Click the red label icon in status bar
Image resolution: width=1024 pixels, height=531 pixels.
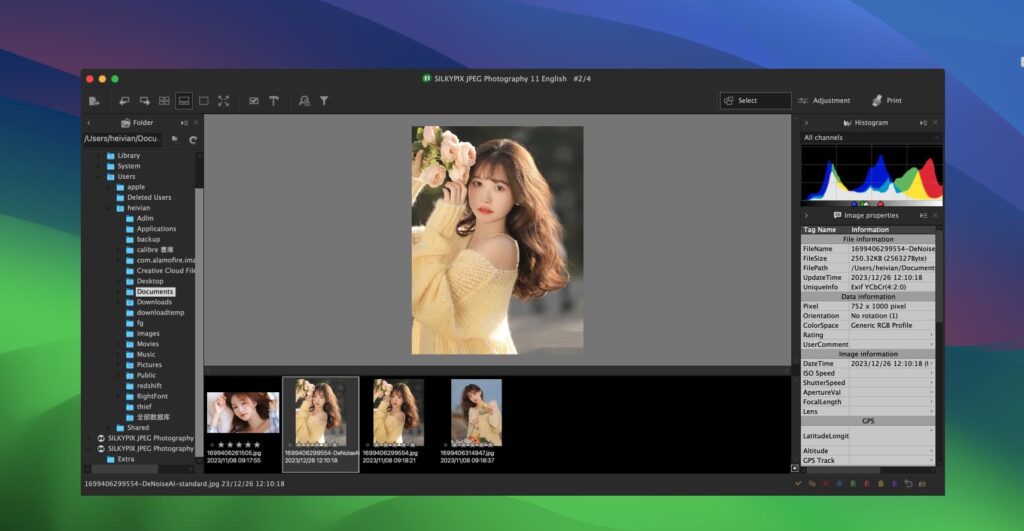pos(867,483)
